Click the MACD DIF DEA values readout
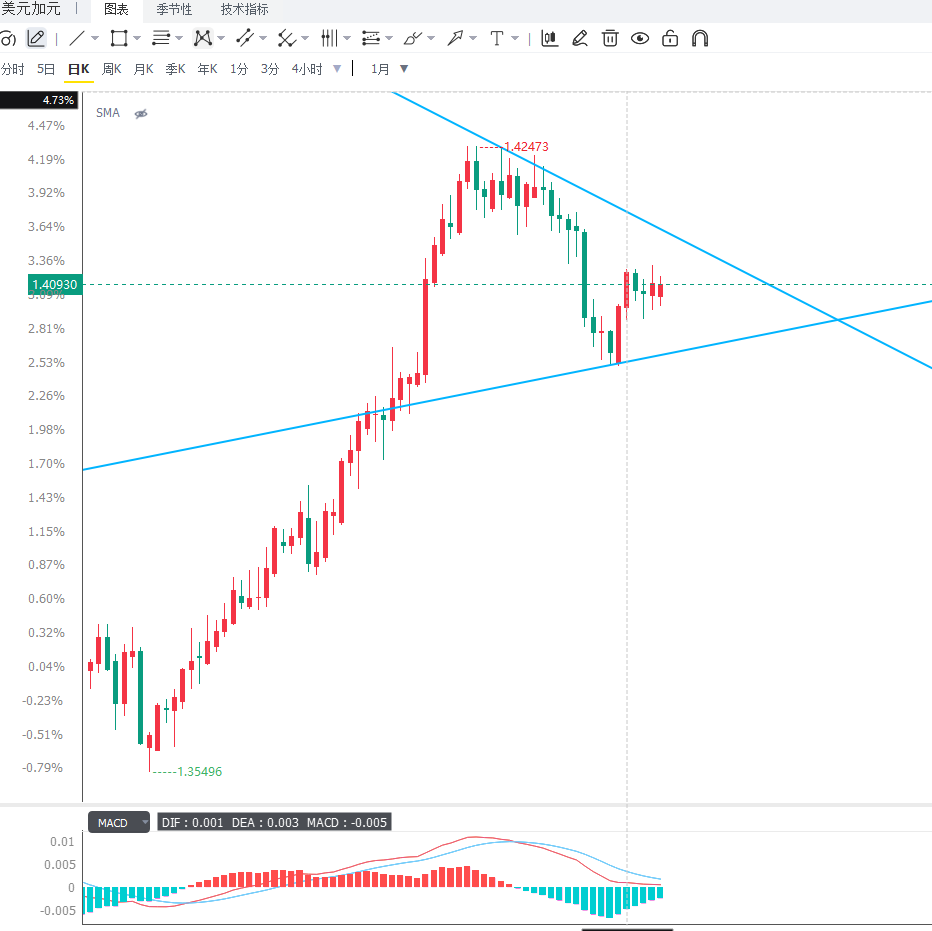 274,823
